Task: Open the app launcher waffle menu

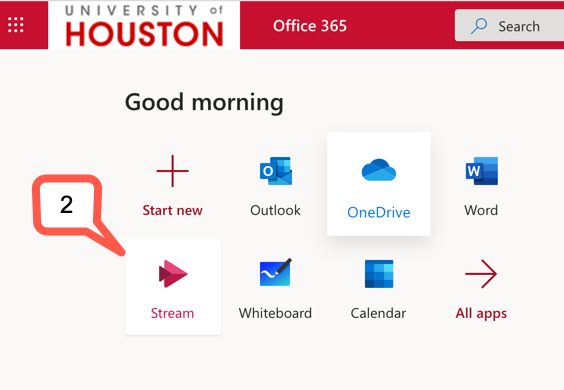Action: [x=16, y=25]
